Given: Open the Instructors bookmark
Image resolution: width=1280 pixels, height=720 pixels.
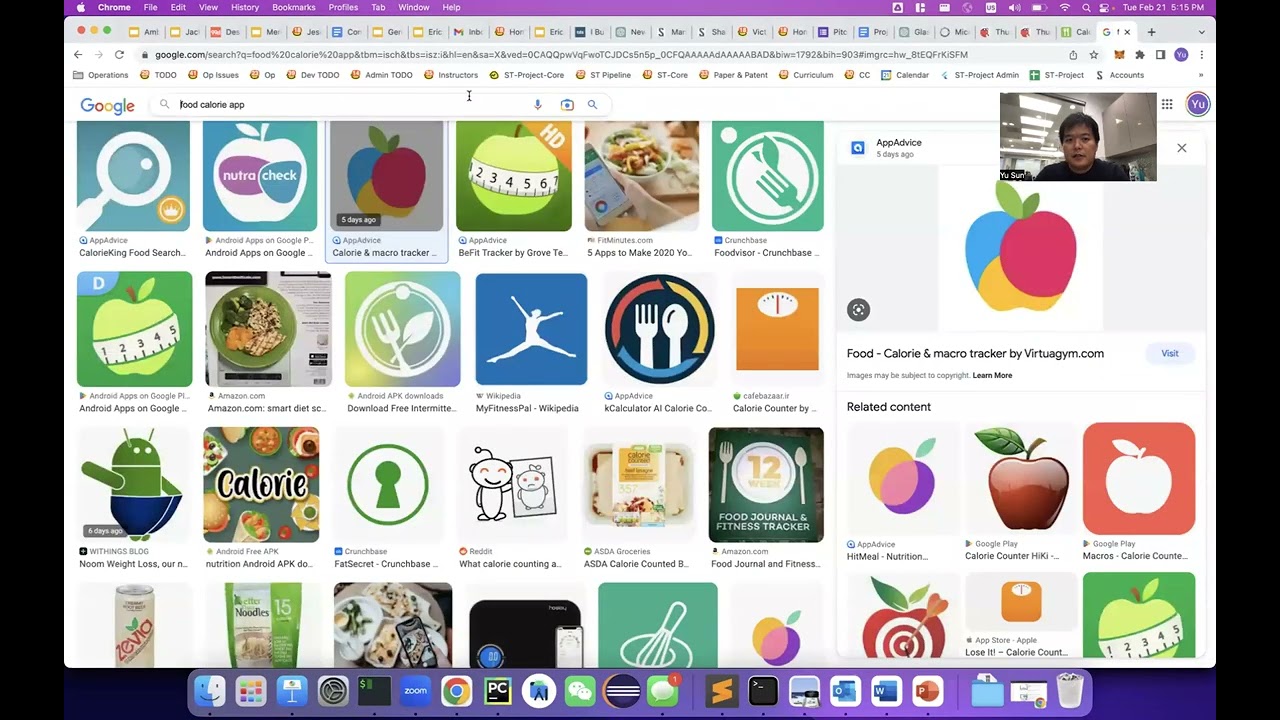Looking at the screenshot, I should pyautogui.click(x=451, y=75).
